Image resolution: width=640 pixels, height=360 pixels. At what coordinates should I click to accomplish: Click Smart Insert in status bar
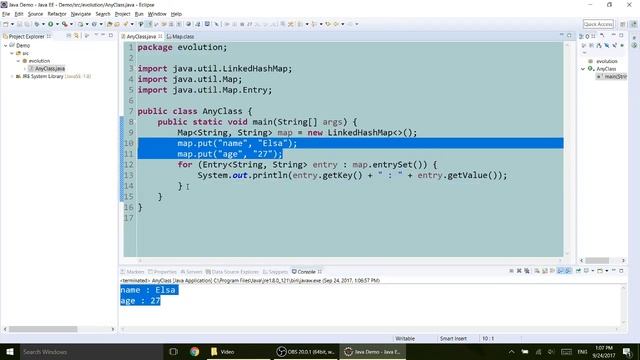tap(453, 338)
